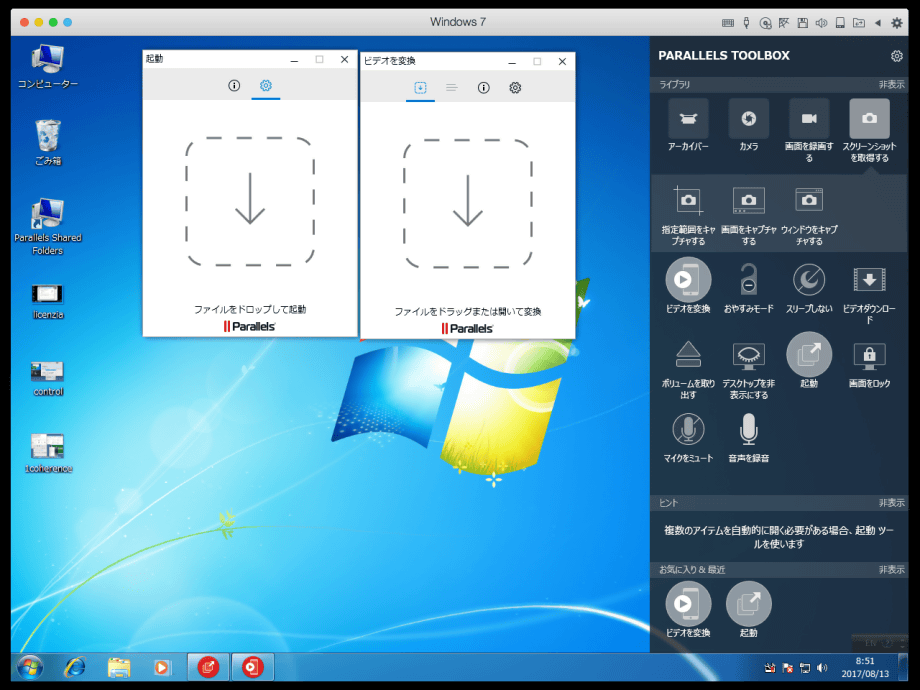The width and height of the screenshot is (920, 690).
Task: Click keyboard icon in VM title bar
Action: point(728,23)
